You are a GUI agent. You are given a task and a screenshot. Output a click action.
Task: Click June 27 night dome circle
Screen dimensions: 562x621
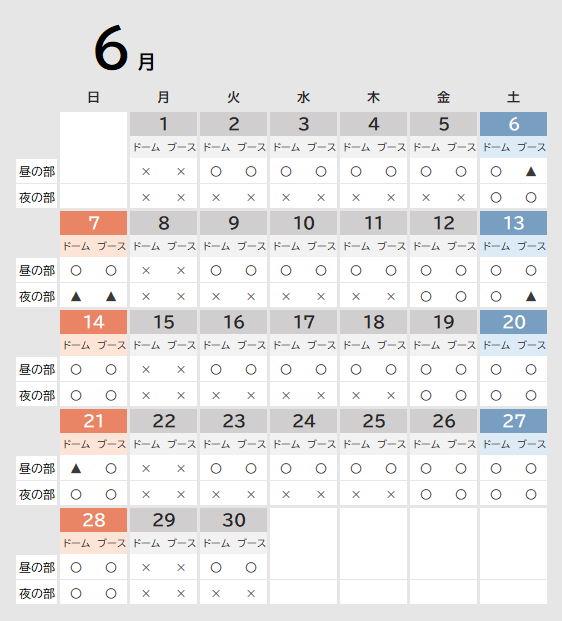pos(496,494)
